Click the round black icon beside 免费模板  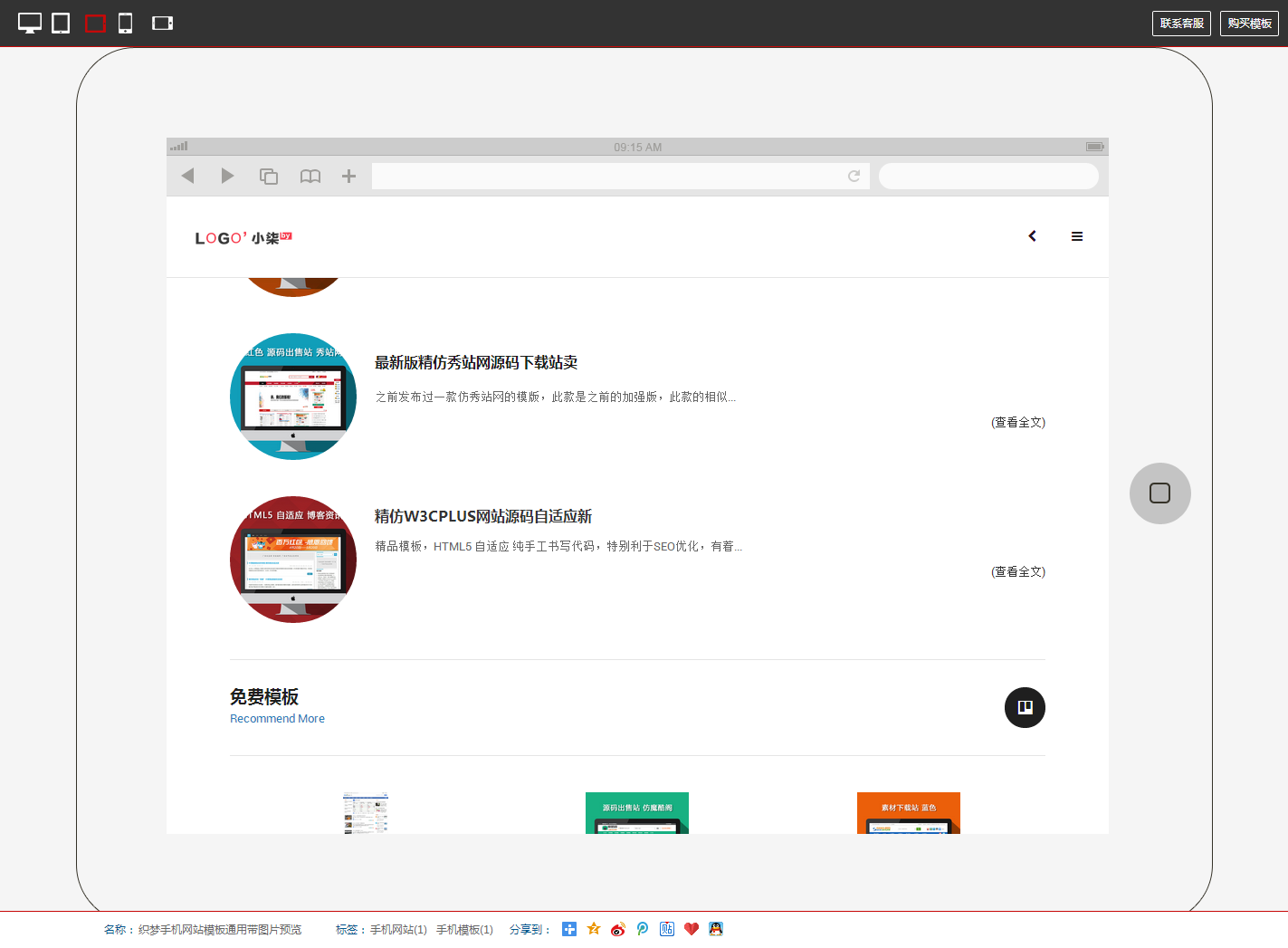(x=1025, y=707)
